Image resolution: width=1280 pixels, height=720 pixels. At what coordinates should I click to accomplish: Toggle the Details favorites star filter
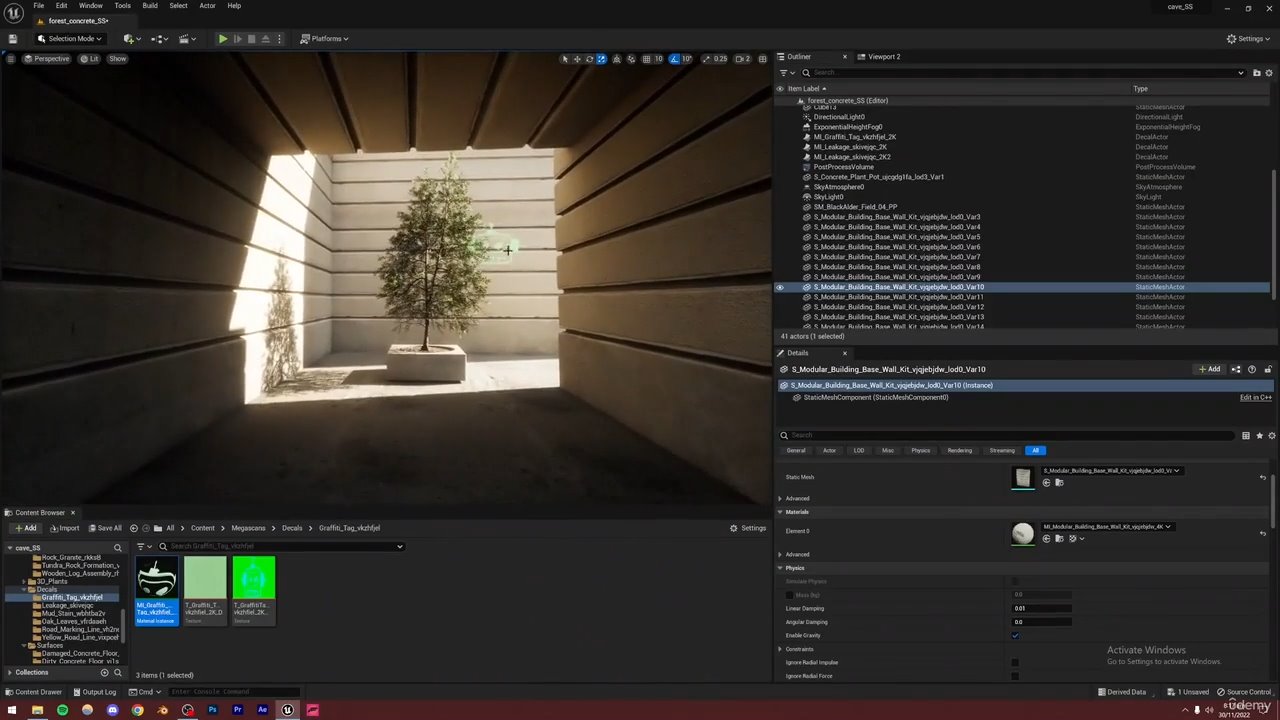coord(1260,436)
